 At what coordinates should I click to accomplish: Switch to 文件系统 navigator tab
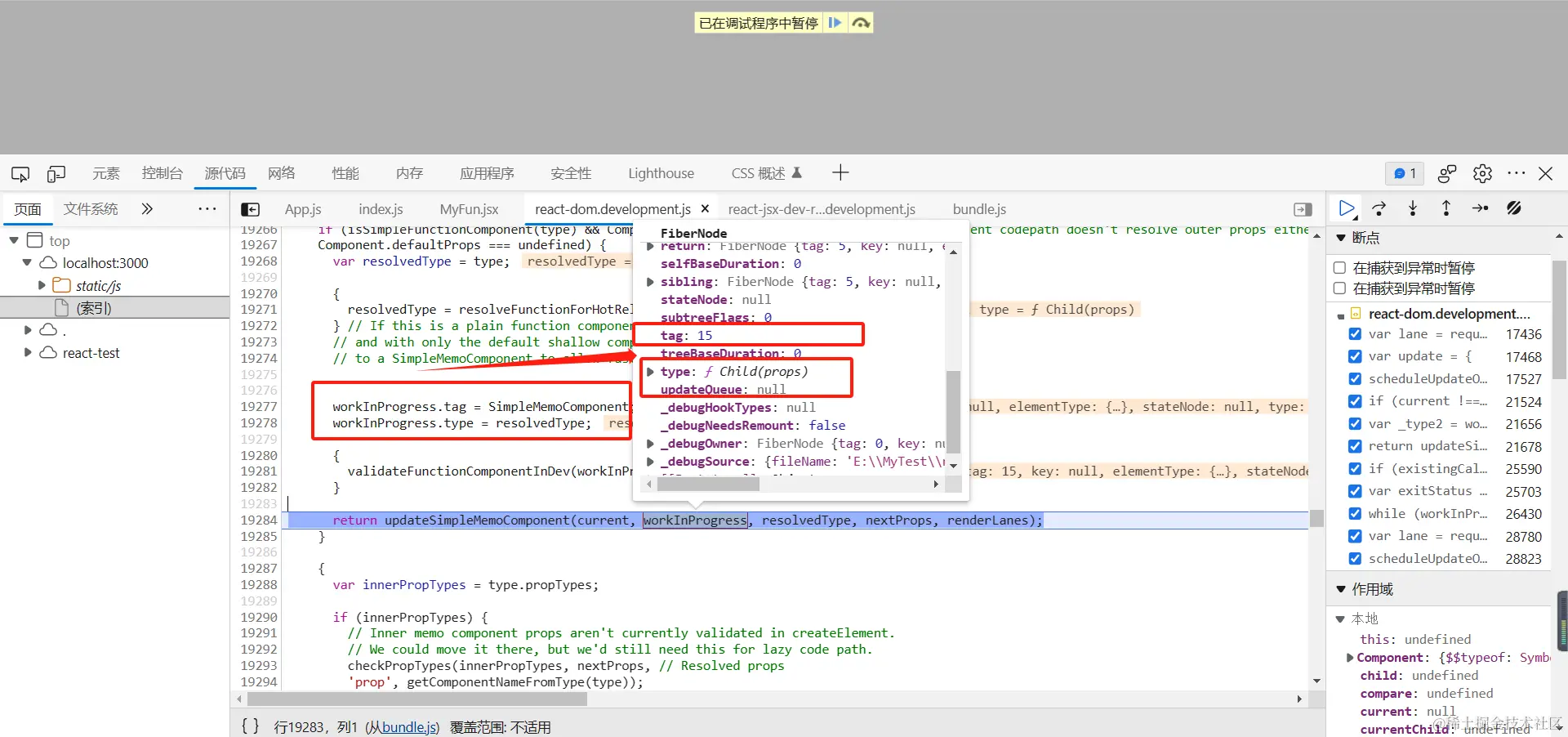coord(91,209)
